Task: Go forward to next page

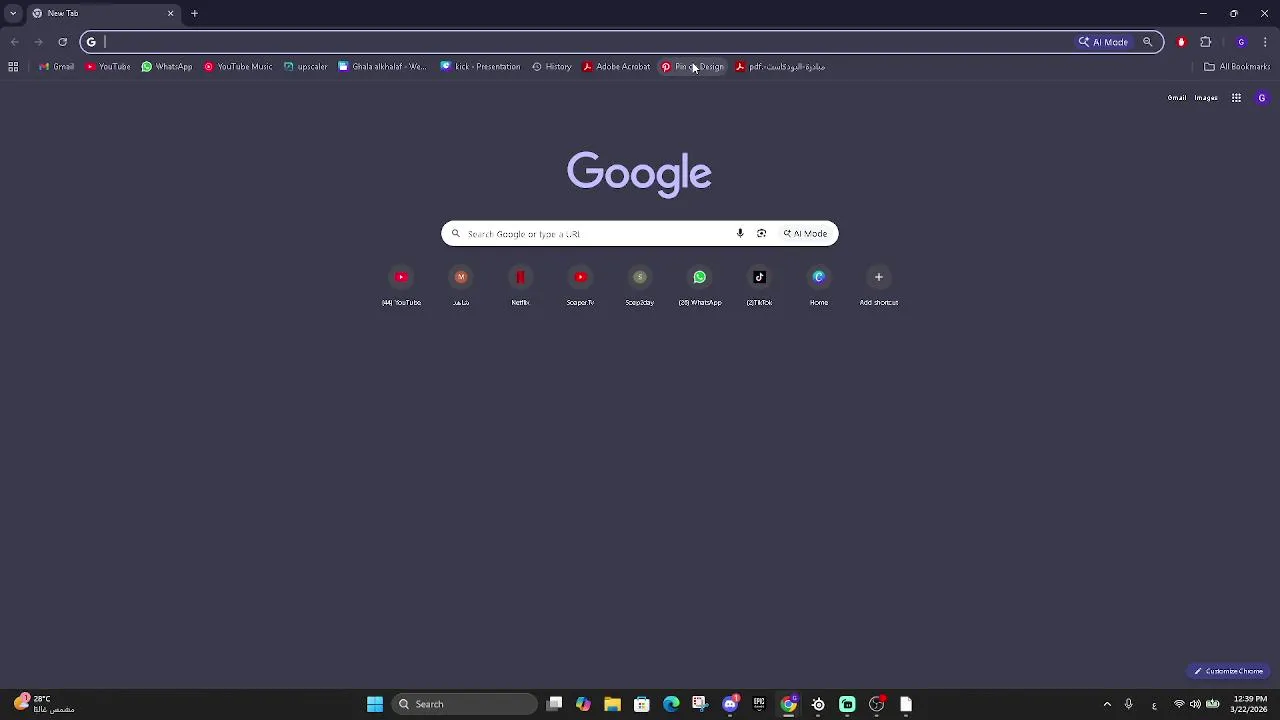Action: [38, 42]
